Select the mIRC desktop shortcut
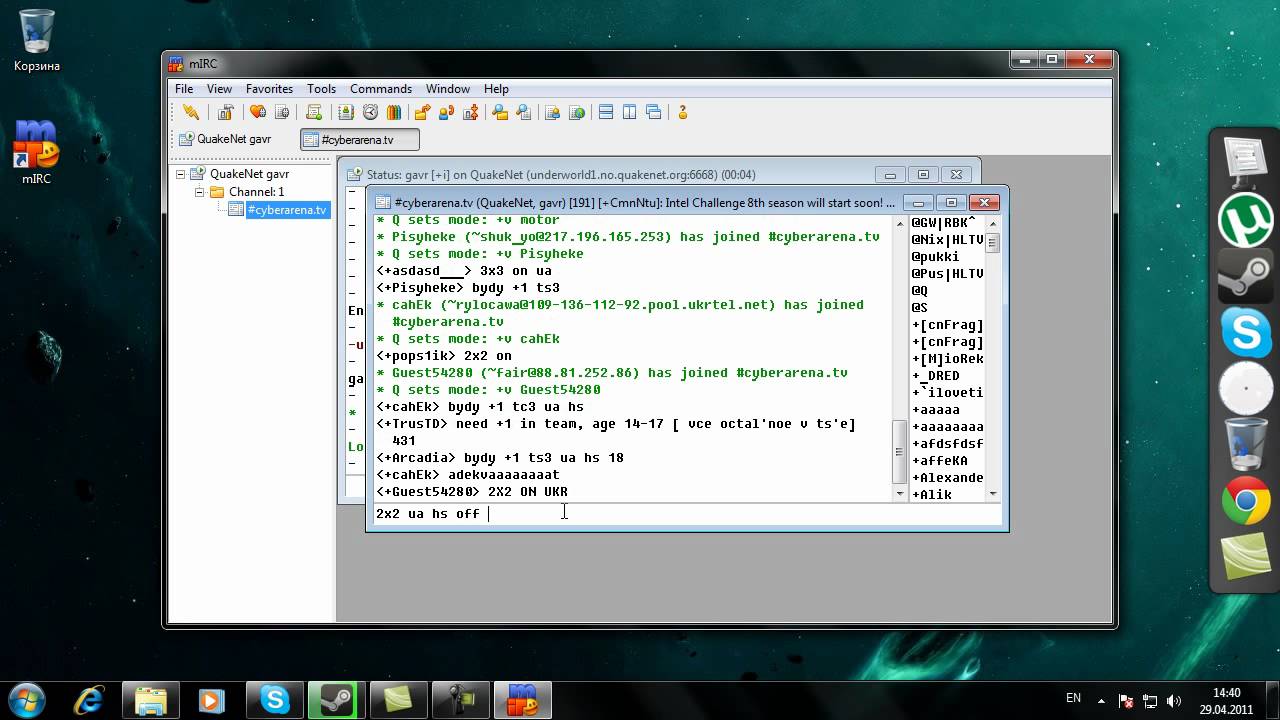This screenshot has height=720, width=1280. pos(36,152)
